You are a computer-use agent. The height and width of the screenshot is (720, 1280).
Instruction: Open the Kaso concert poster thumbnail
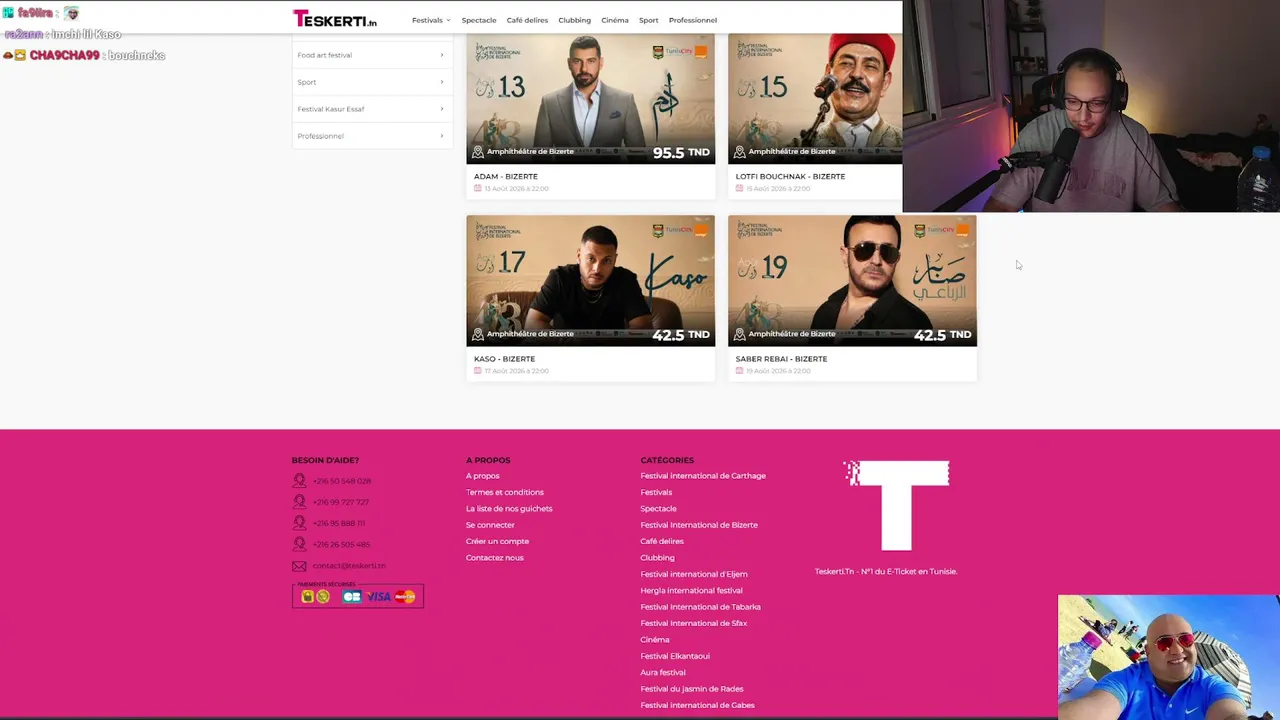coord(590,281)
